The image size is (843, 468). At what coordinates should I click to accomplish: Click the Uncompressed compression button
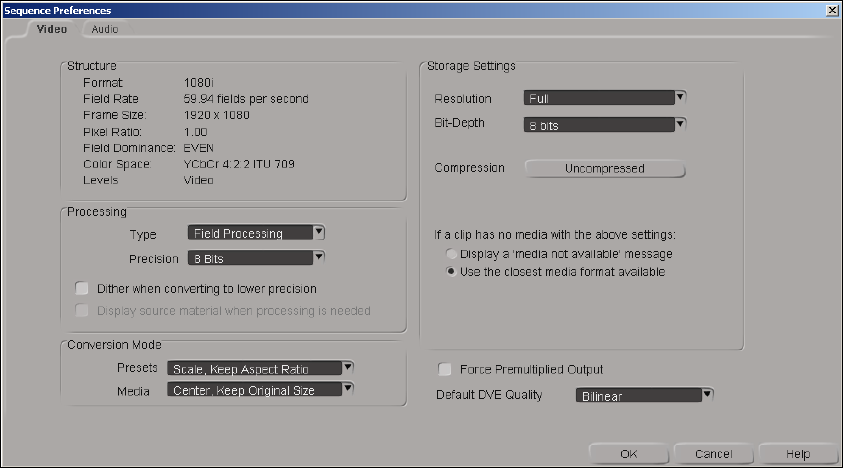pos(605,168)
